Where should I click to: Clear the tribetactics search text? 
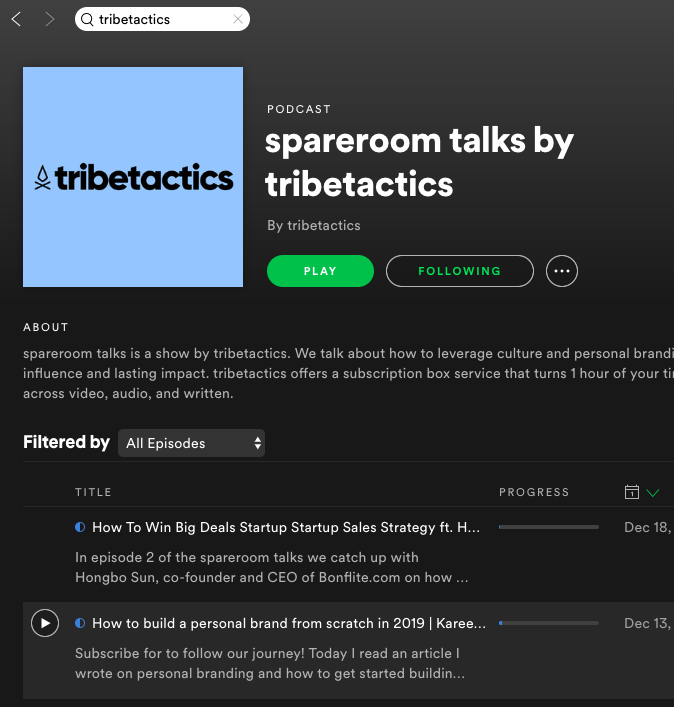[x=238, y=19]
